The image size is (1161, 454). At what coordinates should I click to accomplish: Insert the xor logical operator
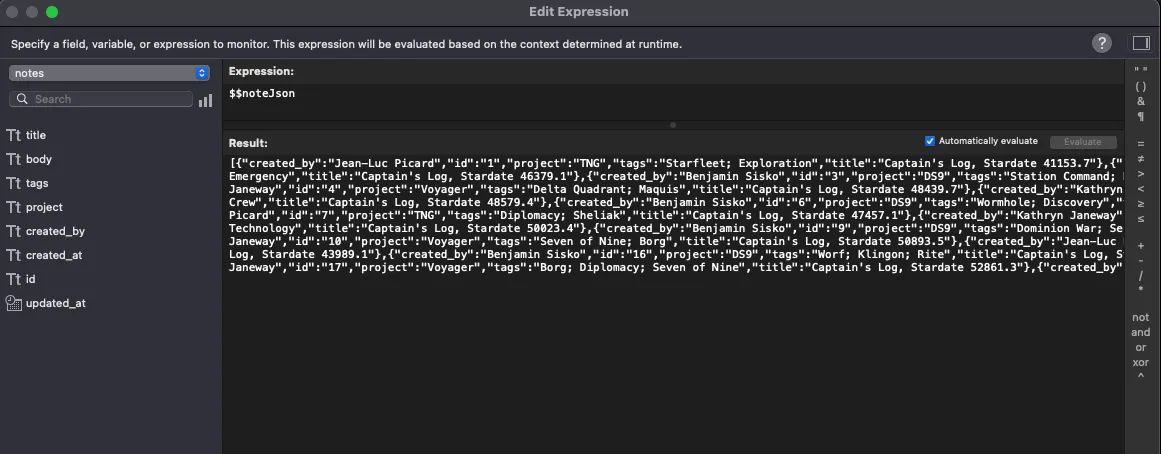(x=1140, y=362)
